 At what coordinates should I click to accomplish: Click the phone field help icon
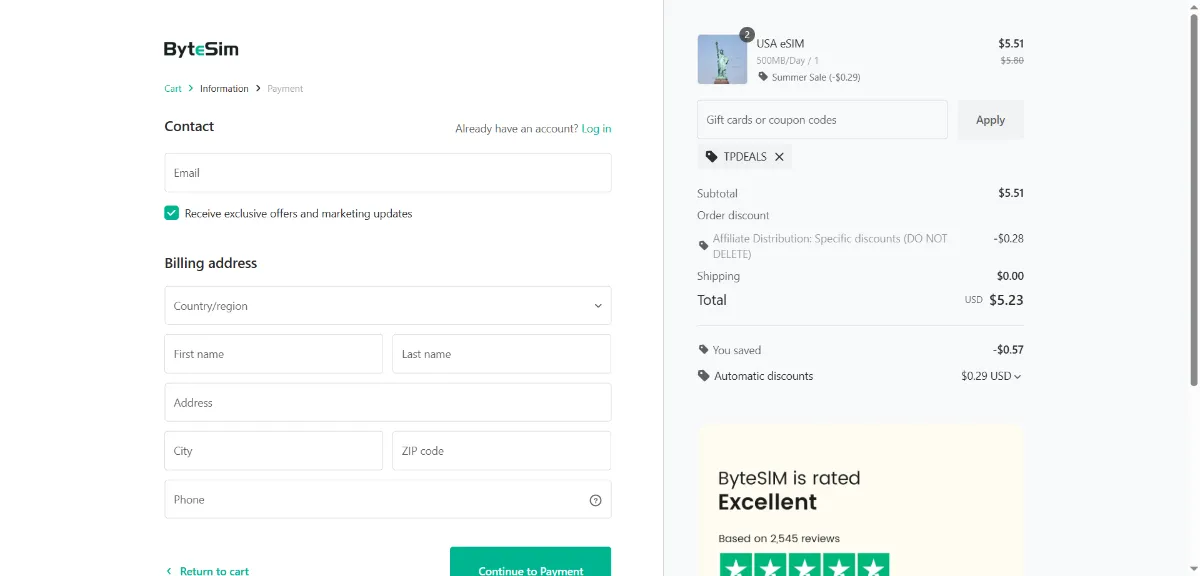[596, 500]
